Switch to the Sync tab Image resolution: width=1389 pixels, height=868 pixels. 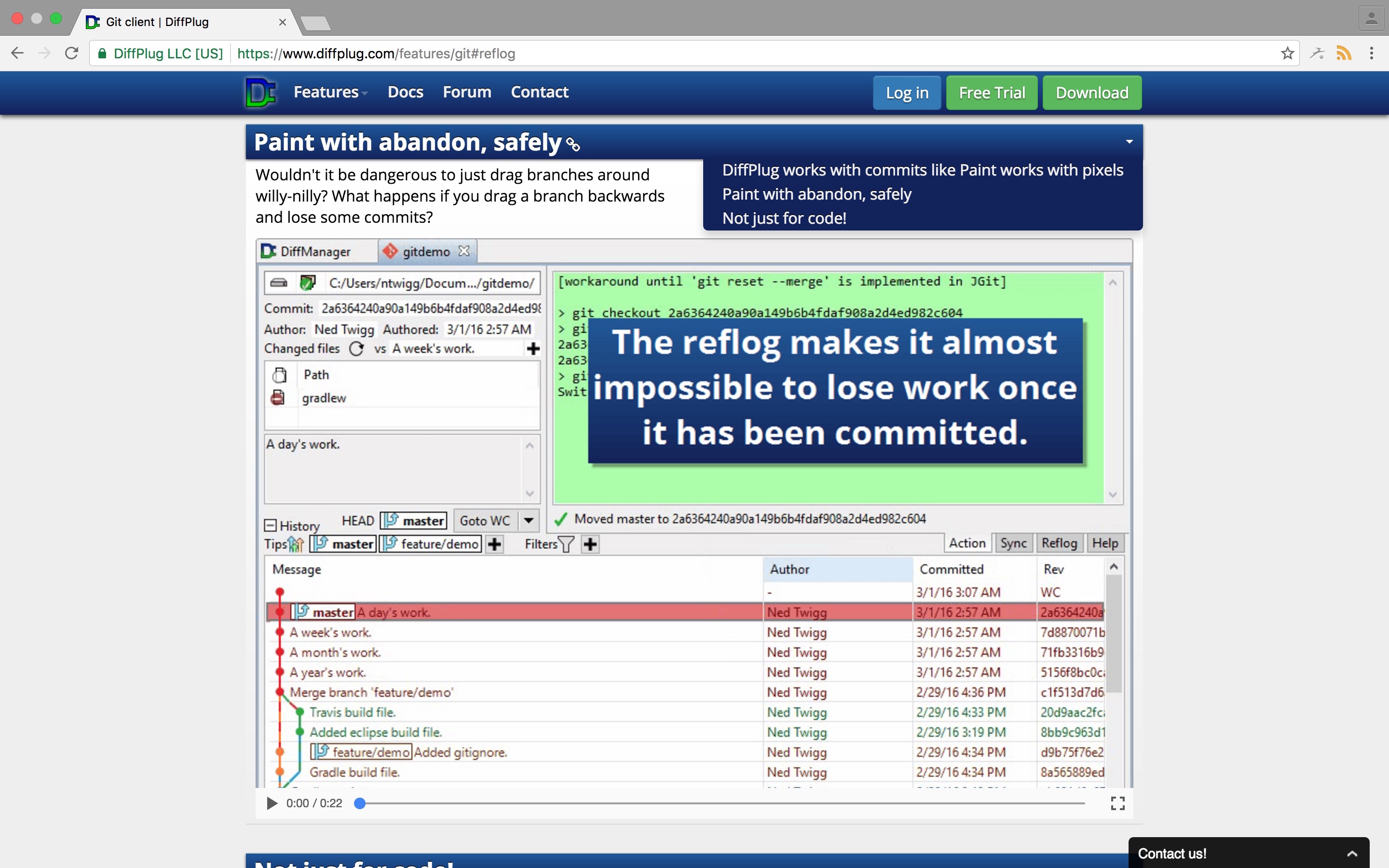(x=1013, y=543)
